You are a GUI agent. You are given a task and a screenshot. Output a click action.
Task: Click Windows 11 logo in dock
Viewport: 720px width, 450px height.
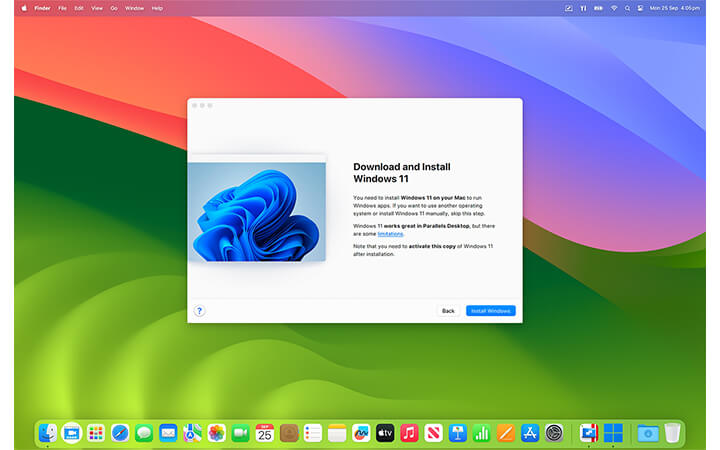pos(613,433)
